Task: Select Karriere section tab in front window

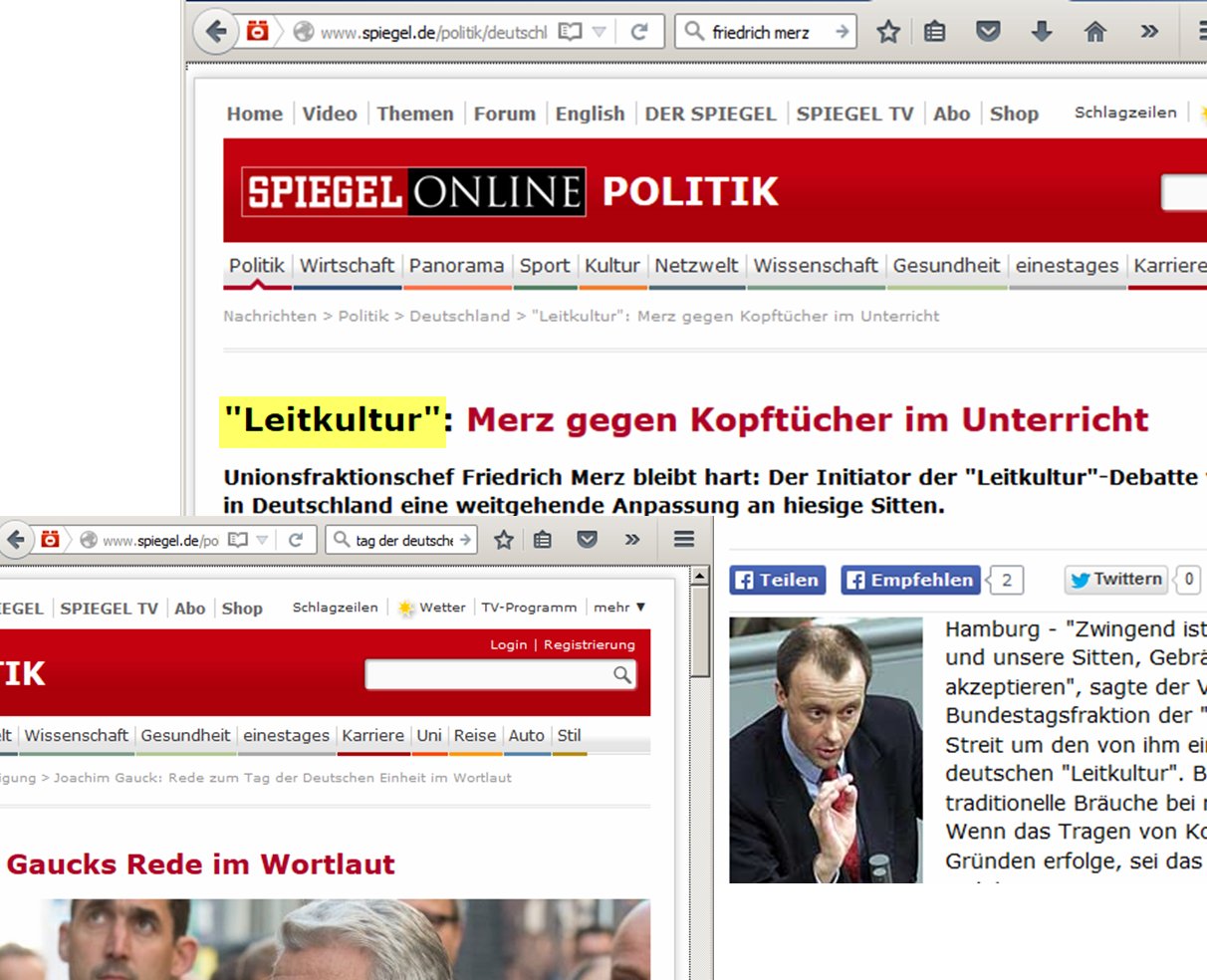Action: coord(372,735)
